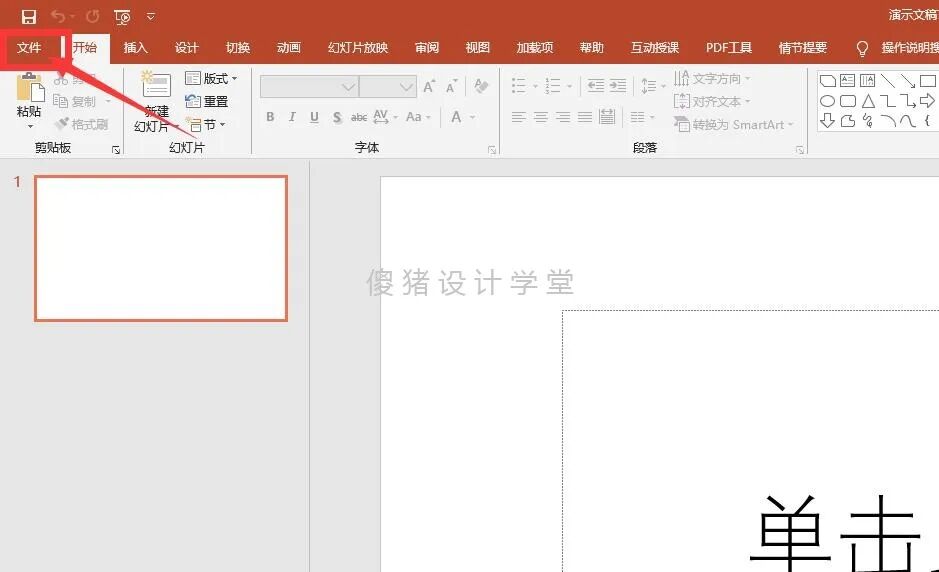Screen dimensions: 939x572
Task: Select the vertical text box shape
Action: coord(867,80)
